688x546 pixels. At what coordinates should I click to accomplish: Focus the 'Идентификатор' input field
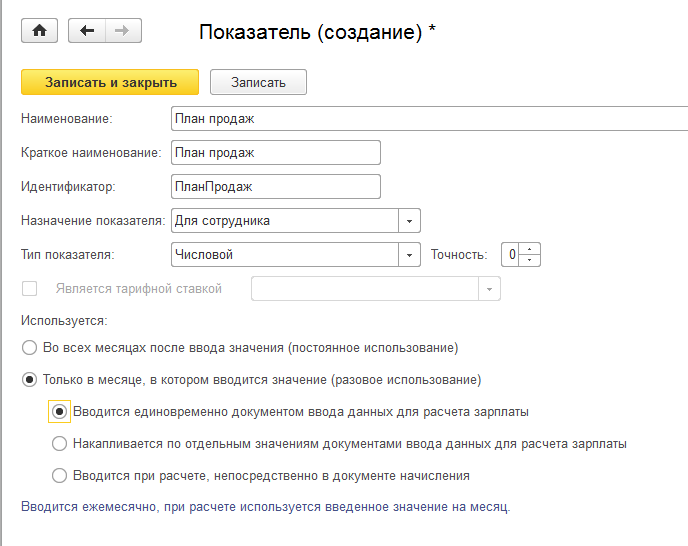pyautogui.click(x=276, y=187)
